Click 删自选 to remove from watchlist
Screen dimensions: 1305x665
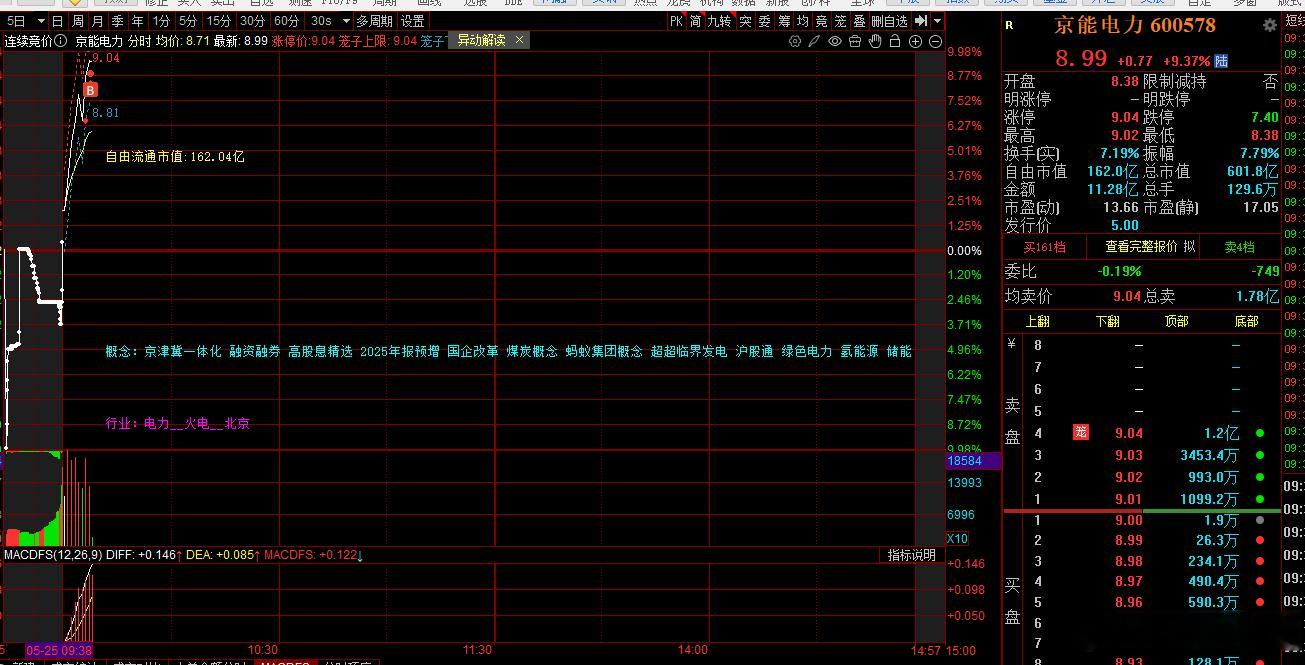coord(890,21)
